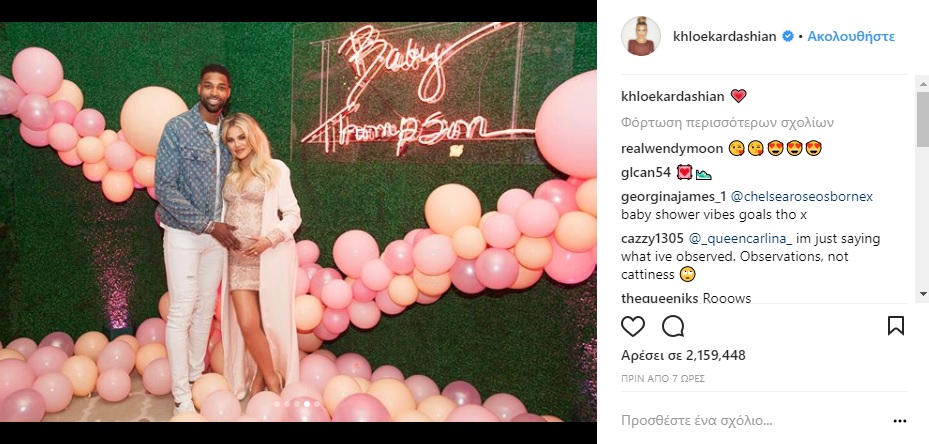The height and width of the screenshot is (444, 929).
Task: Open the profile picture avatar at the top
Action: coord(640,36)
